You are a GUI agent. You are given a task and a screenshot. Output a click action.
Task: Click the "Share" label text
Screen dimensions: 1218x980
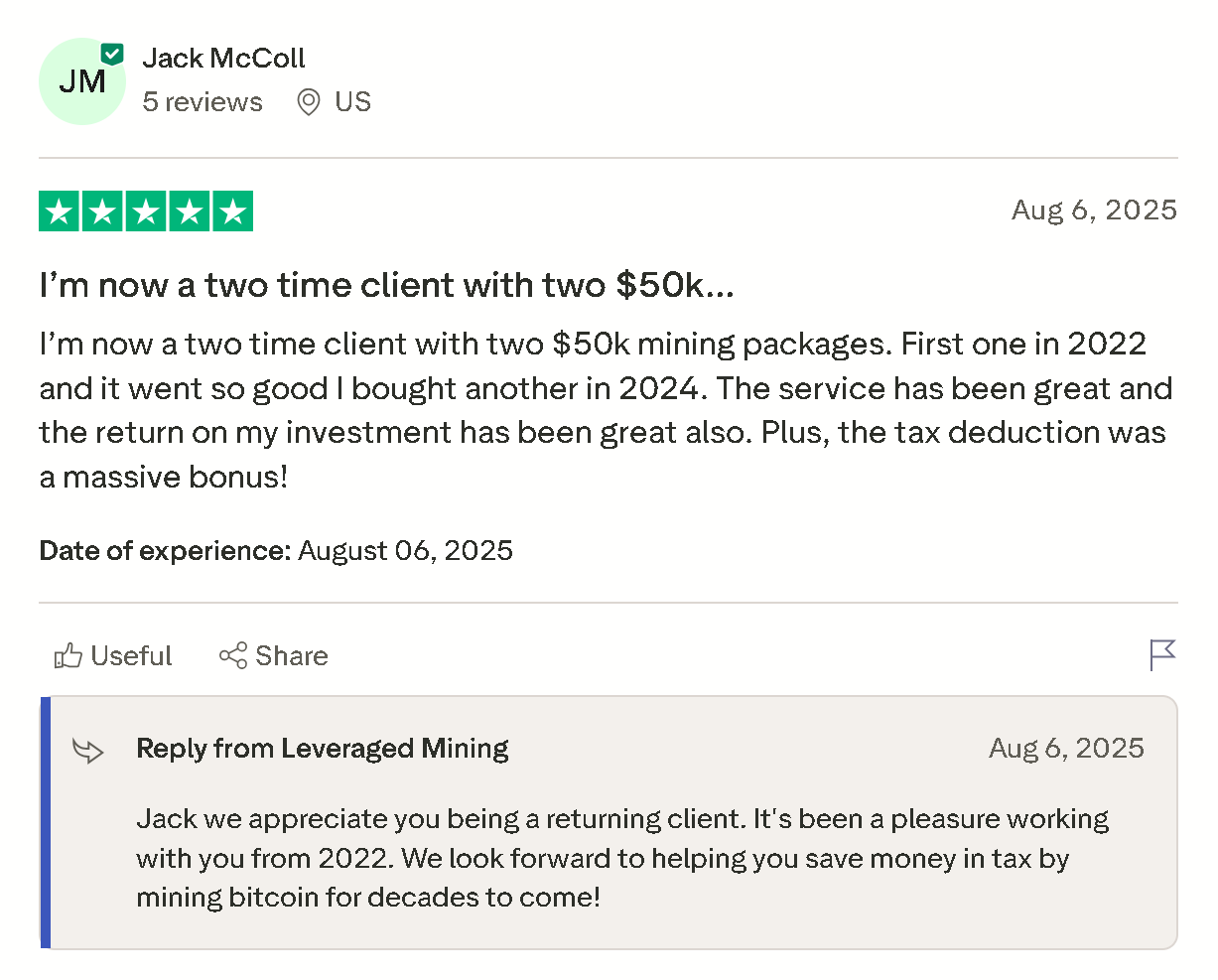[x=291, y=656]
